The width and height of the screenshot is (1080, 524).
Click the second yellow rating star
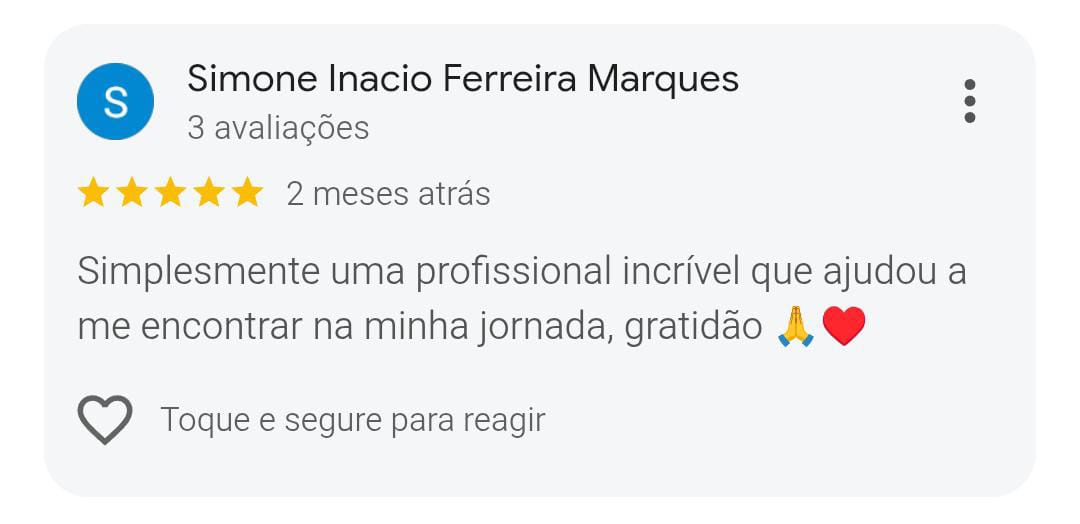click(132, 193)
